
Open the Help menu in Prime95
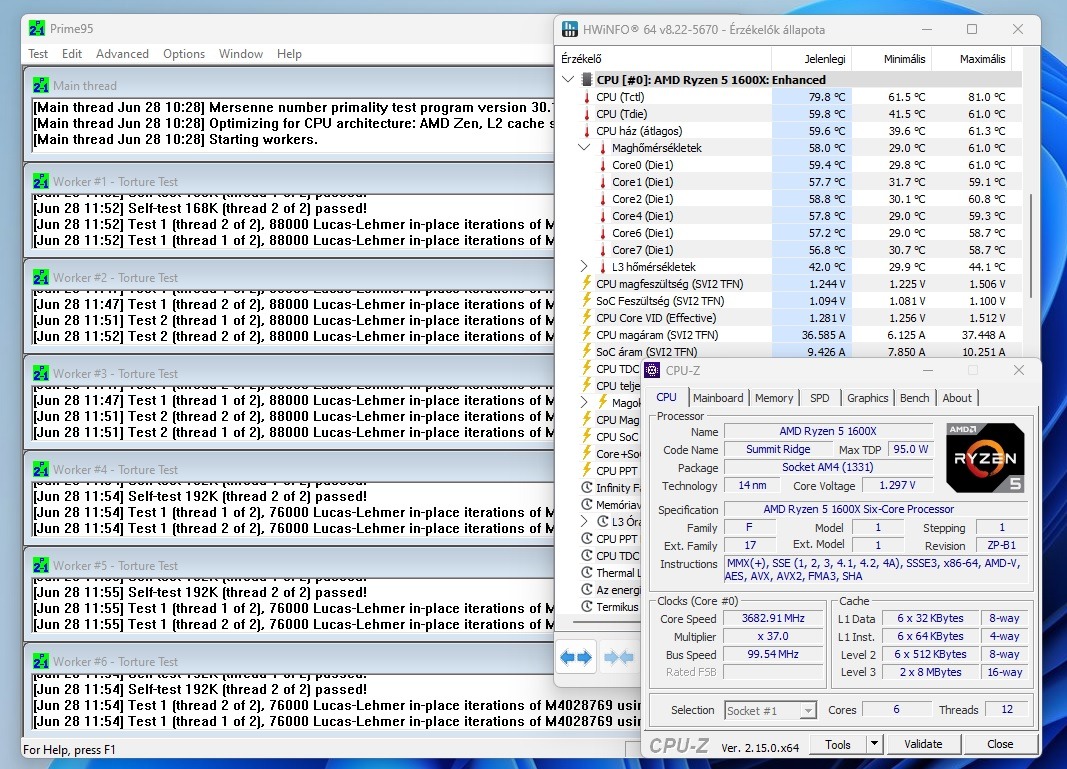(x=289, y=54)
